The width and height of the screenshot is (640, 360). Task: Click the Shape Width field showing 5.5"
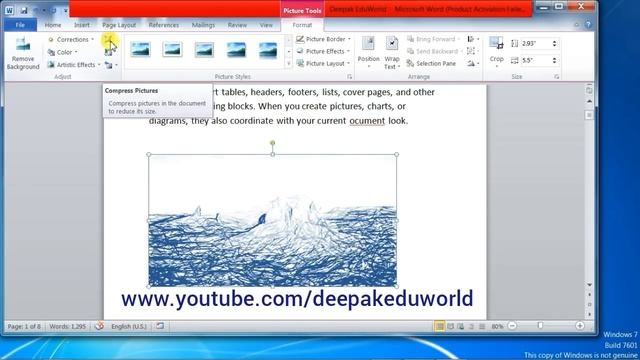[535, 60]
